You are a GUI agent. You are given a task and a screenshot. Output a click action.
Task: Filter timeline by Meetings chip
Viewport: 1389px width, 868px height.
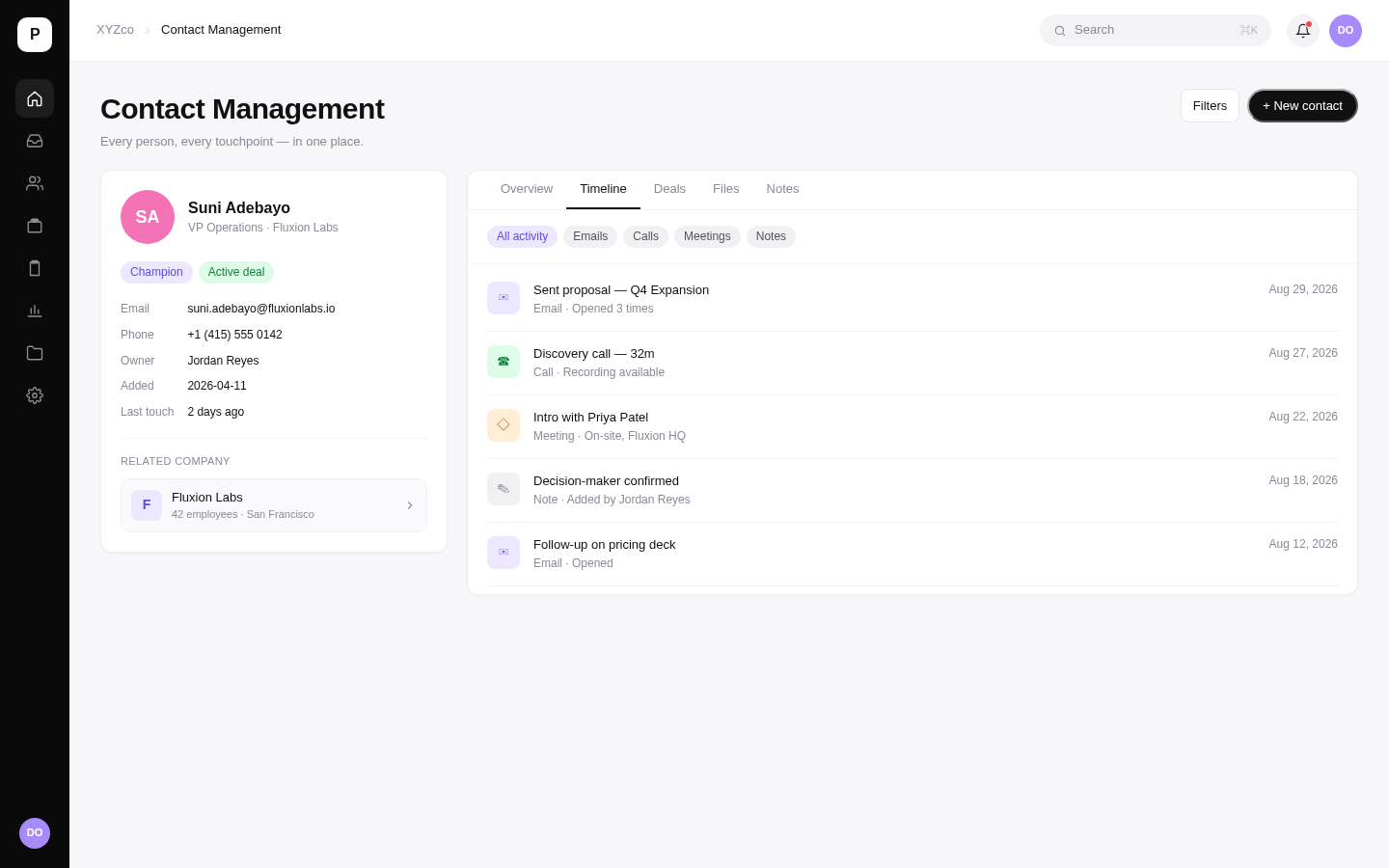(x=707, y=236)
